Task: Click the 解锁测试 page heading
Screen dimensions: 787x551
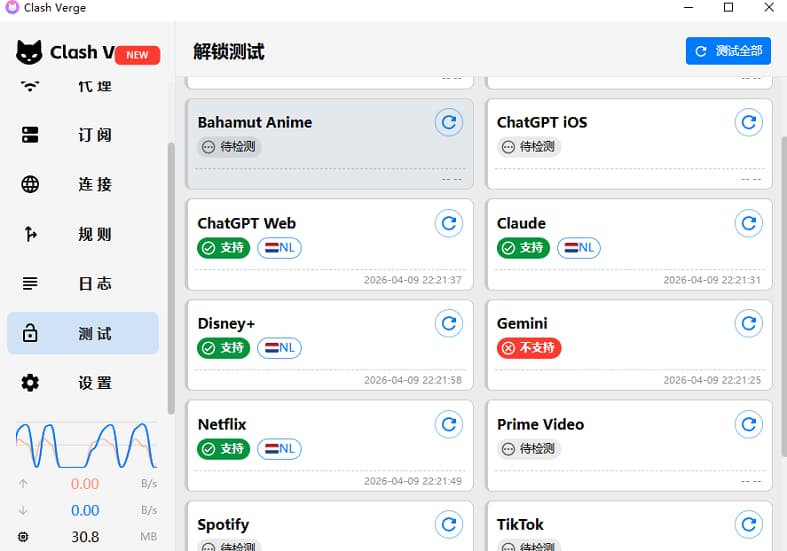Action: (229, 51)
